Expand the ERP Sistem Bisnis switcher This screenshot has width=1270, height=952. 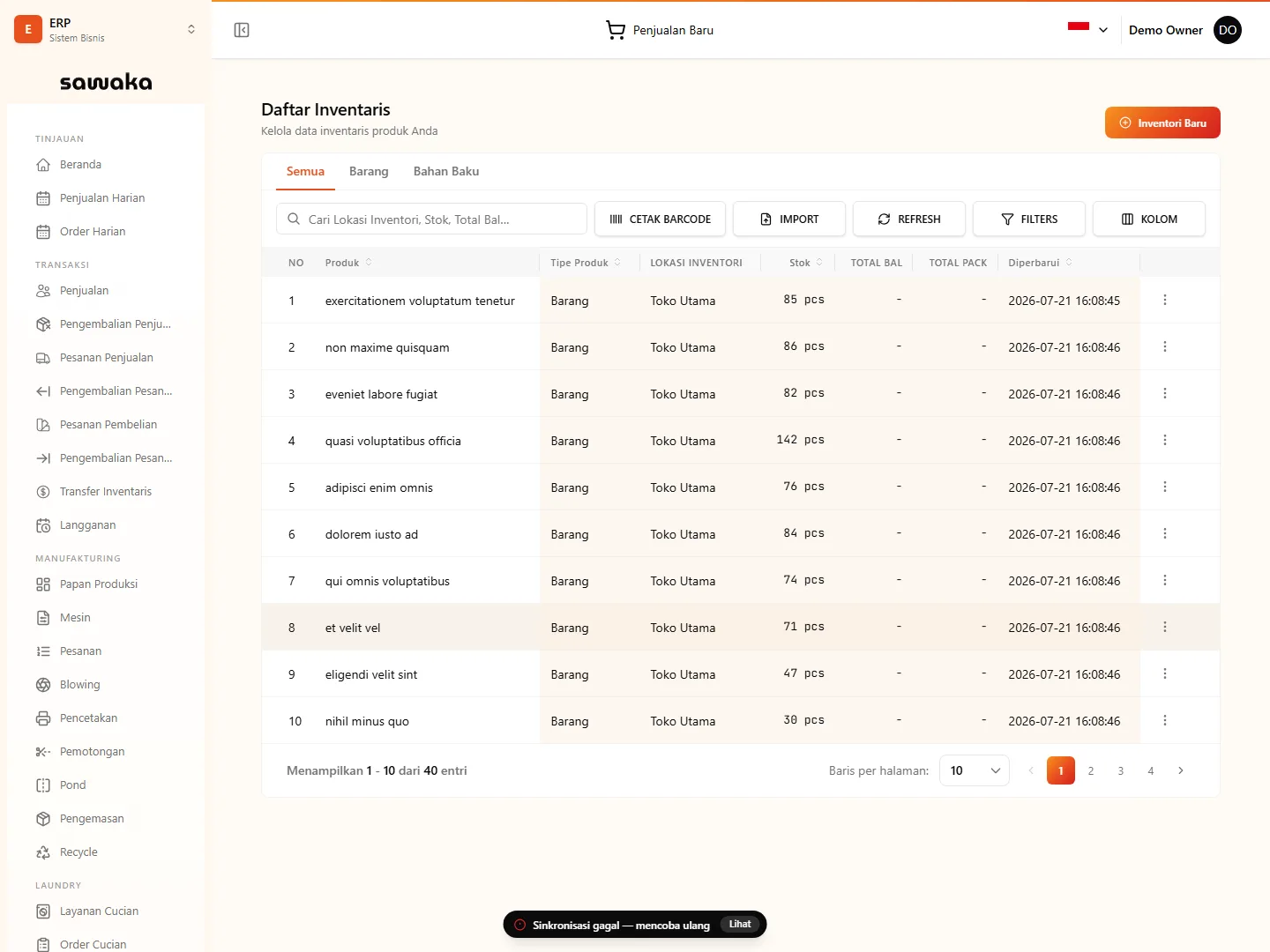(x=106, y=30)
